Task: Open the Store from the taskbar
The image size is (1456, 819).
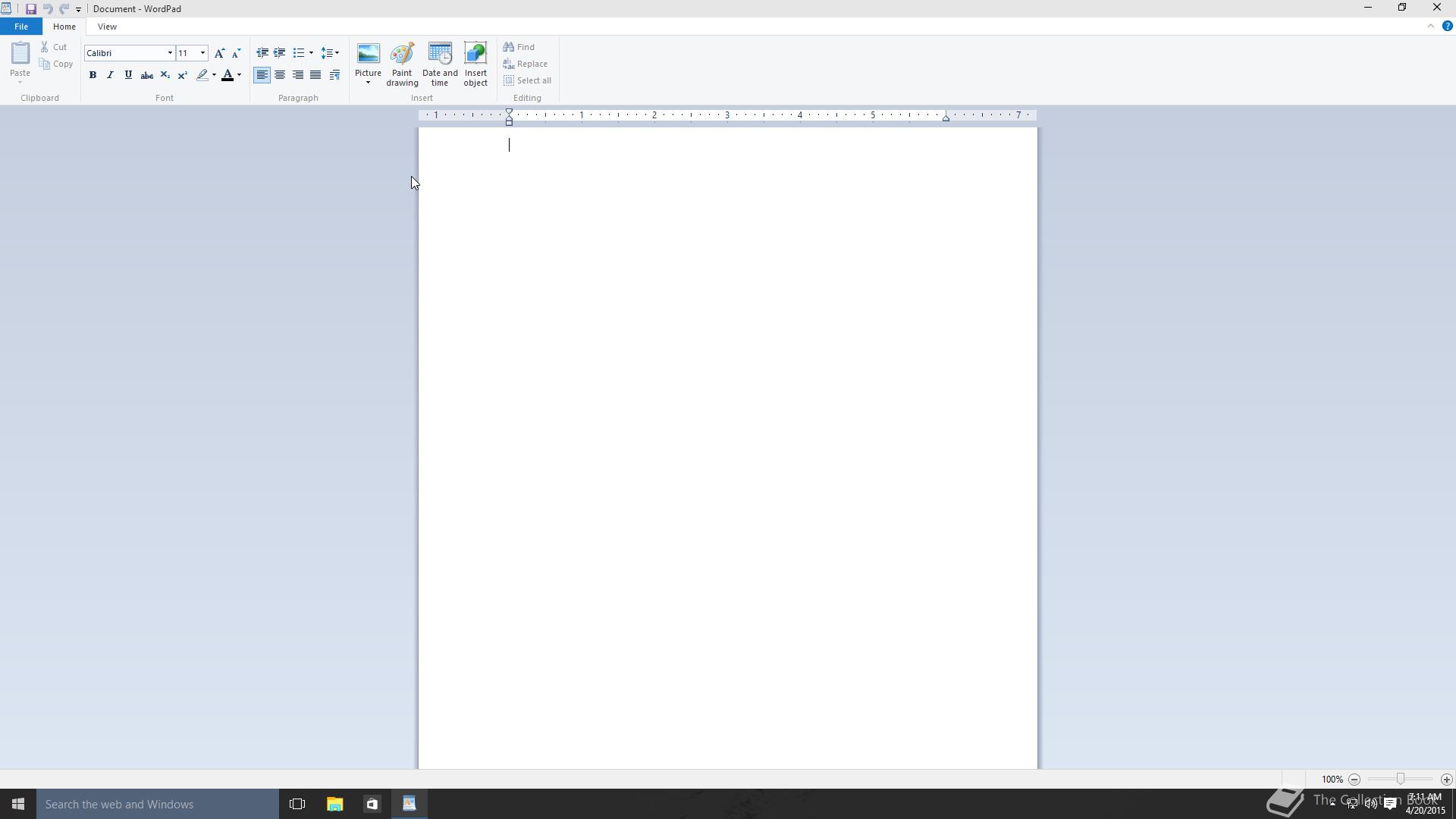Action: [x=372, y=804]
